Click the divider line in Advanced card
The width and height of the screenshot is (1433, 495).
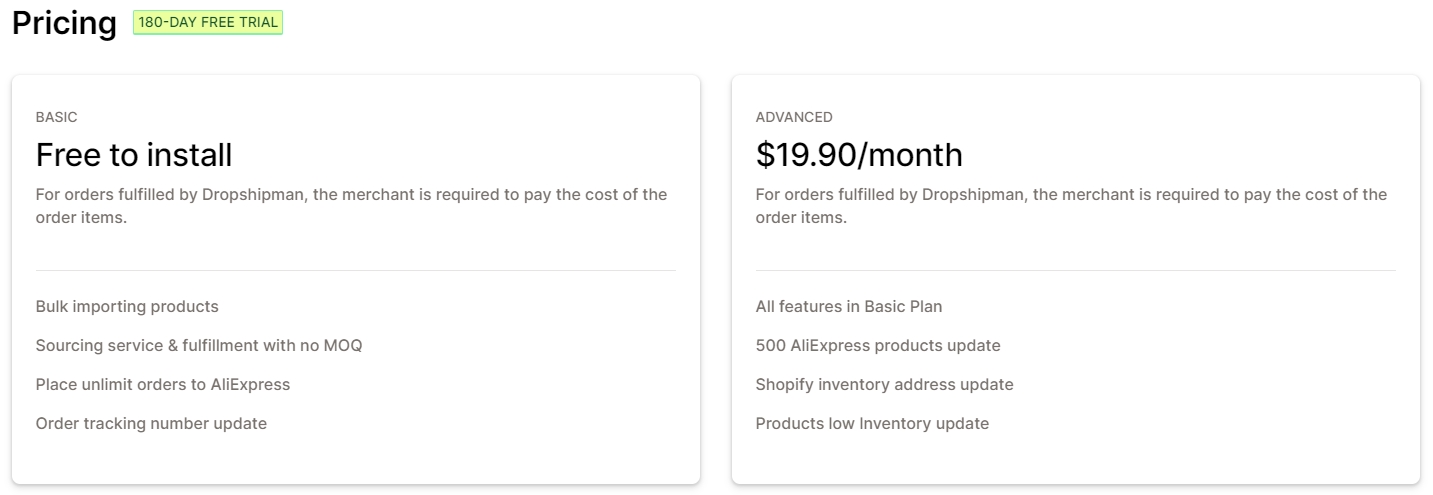tap(1076, 270)
